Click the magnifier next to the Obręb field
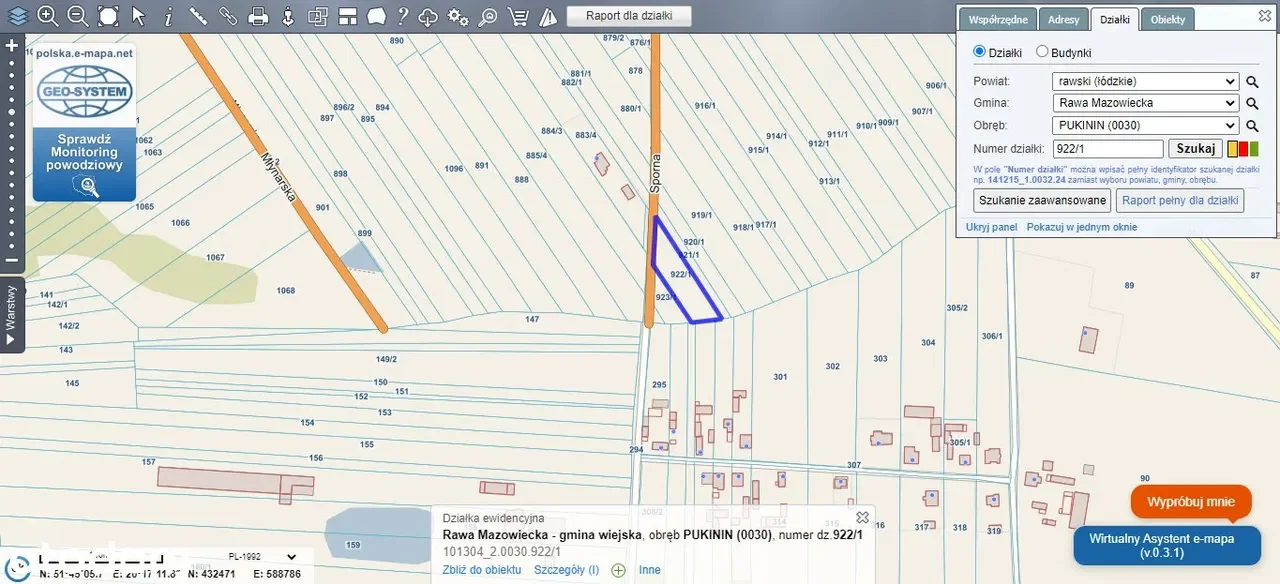The width and height of the screenshot is (1280, 584). point(1251,126)
